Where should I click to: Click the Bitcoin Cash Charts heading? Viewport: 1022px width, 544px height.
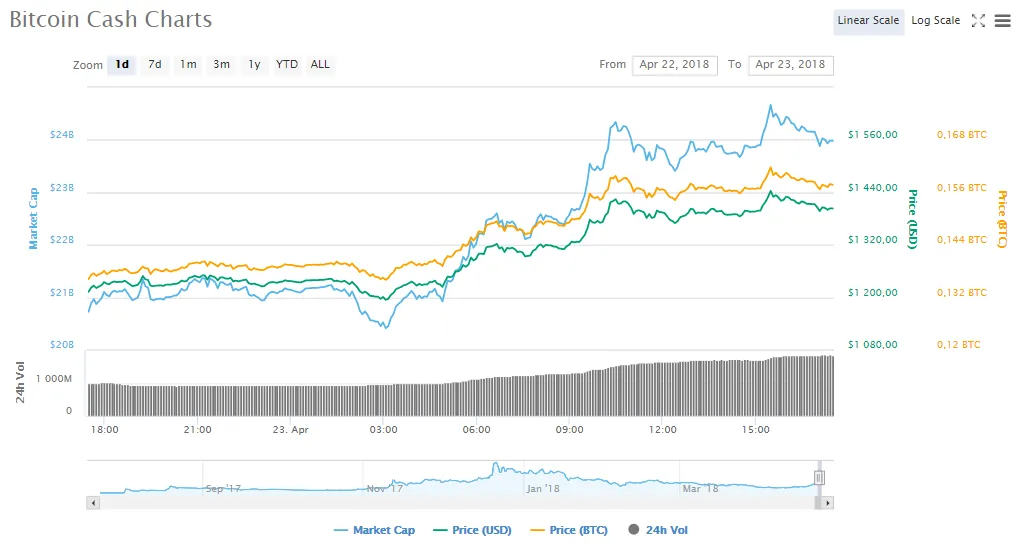pyautogui.click(x=111, y=20)
